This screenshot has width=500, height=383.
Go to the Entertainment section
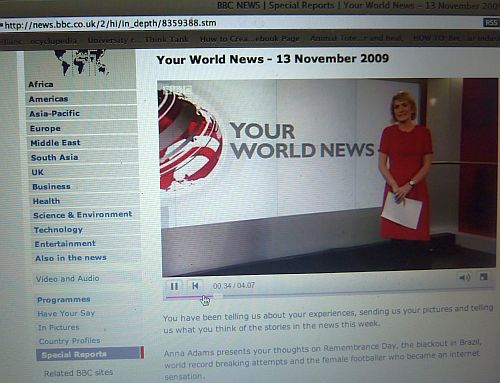(x=65, y=244)
